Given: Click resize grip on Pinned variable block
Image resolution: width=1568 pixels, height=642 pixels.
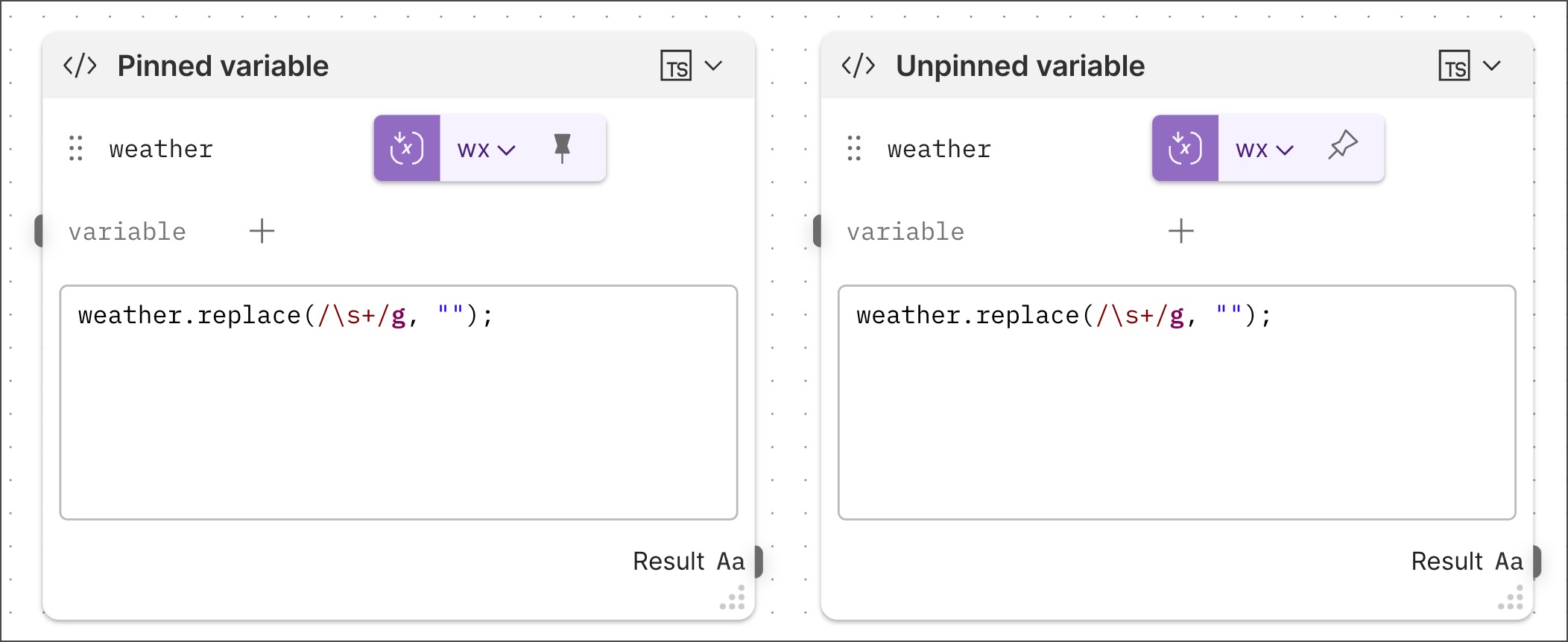Looking at the screenshot, I should click(733, 598).
